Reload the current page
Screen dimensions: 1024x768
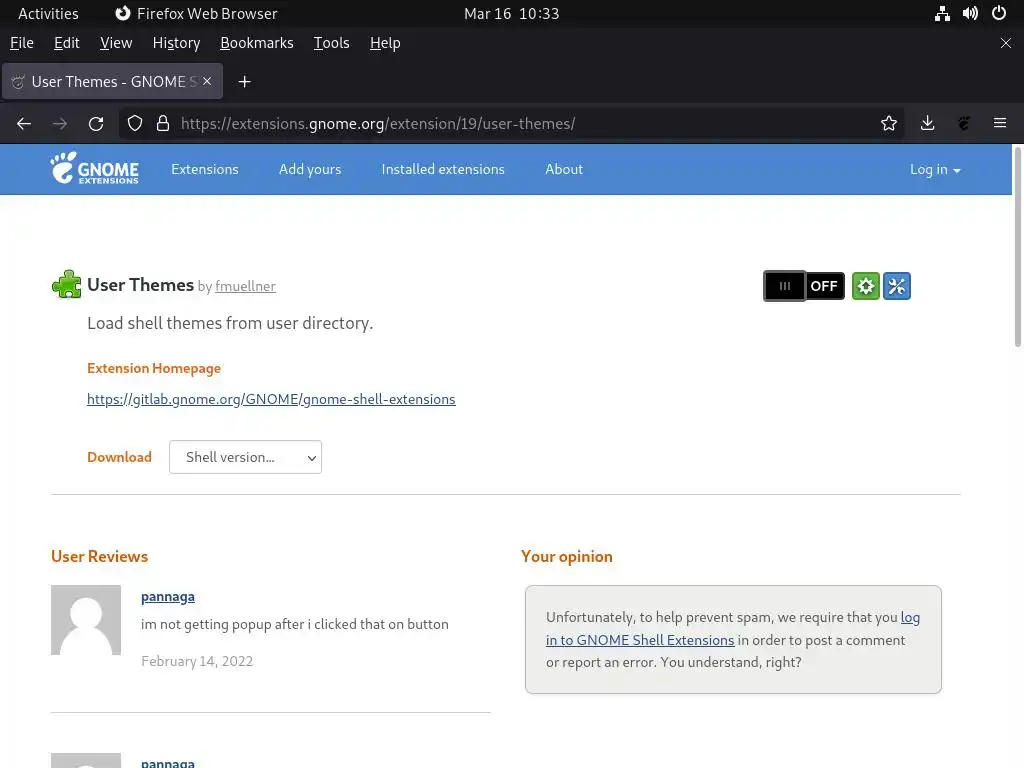96,123
